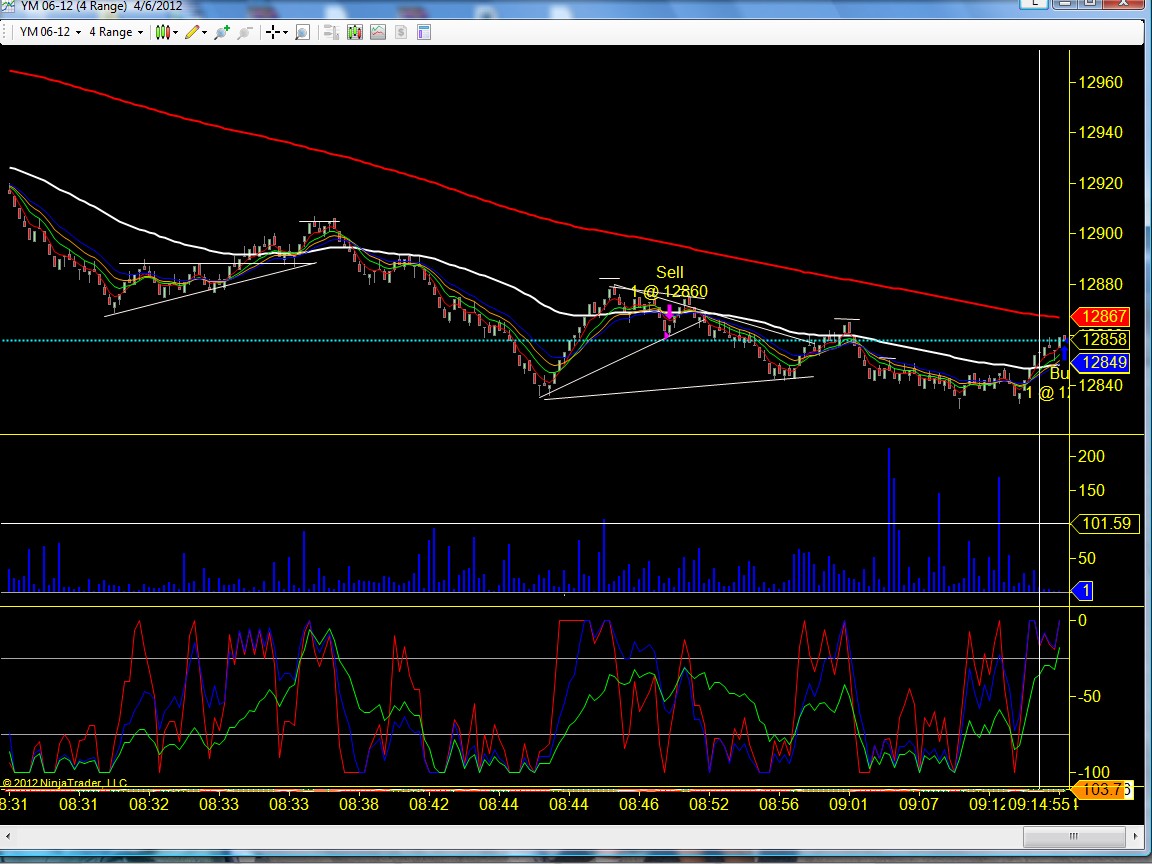Click the -50 oscillator axis label
Viewport: 1152px width, 864px height.
[1090, 696]
